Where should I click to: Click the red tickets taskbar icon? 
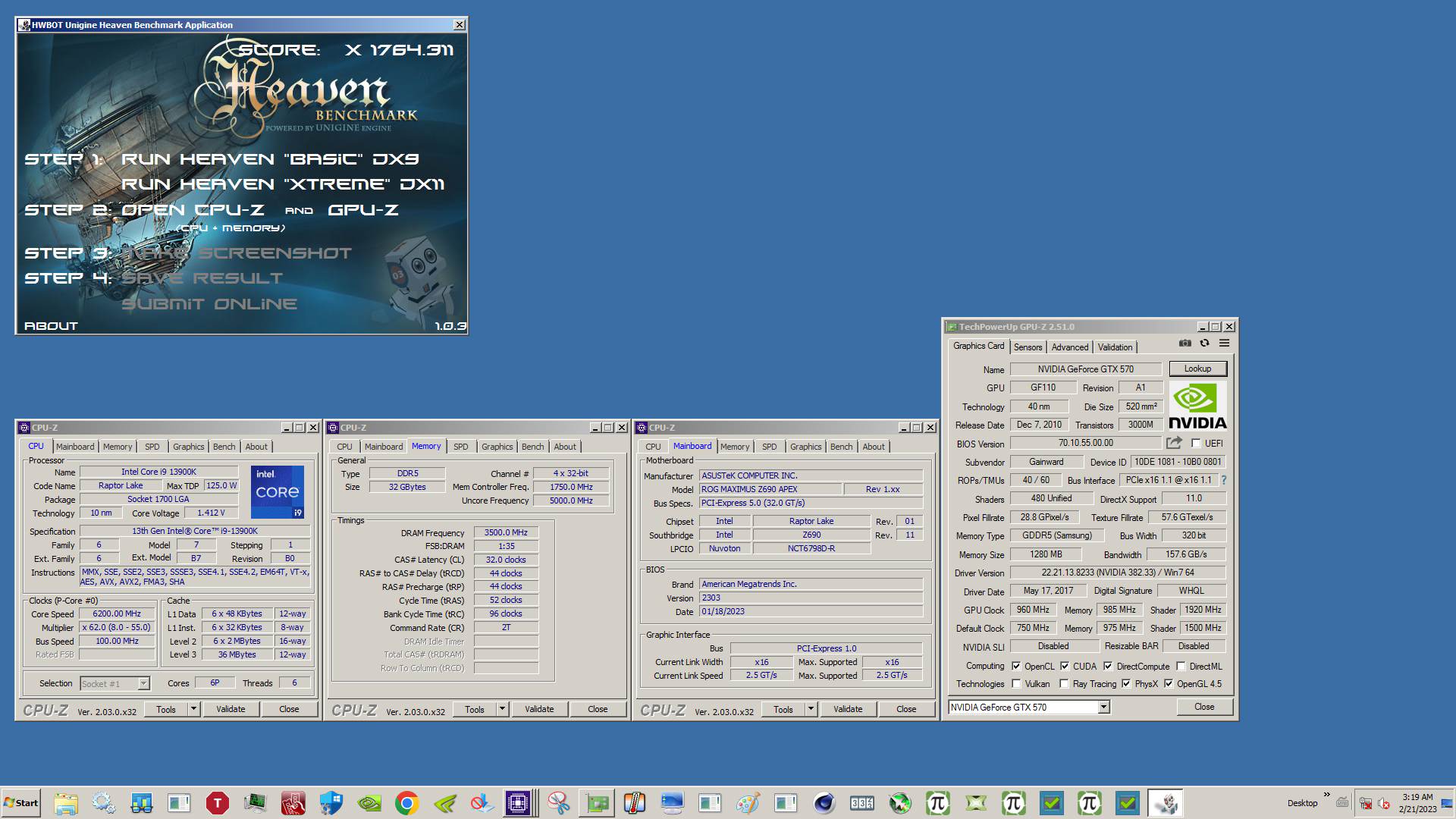point(293,803)
